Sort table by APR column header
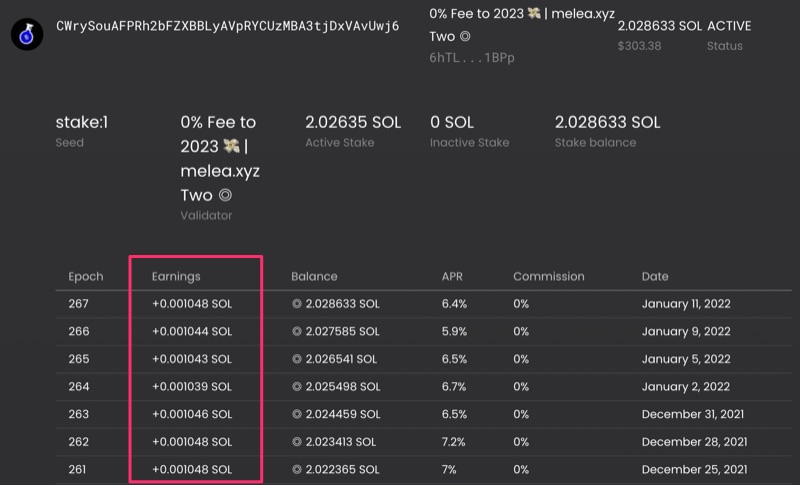Image resolution: width=800 pixels, height=485 pixels. coord(452,276)
